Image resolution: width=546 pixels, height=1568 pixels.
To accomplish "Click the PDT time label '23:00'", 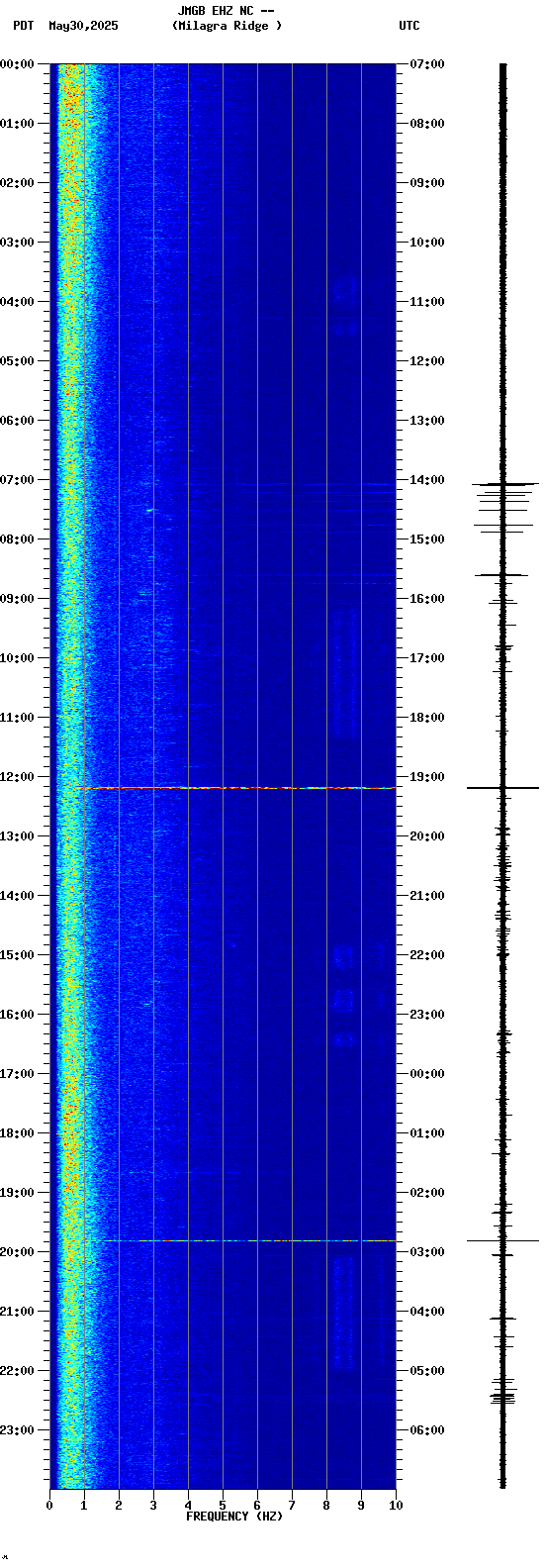I will pyautogui.click(x=17, y=1430).
